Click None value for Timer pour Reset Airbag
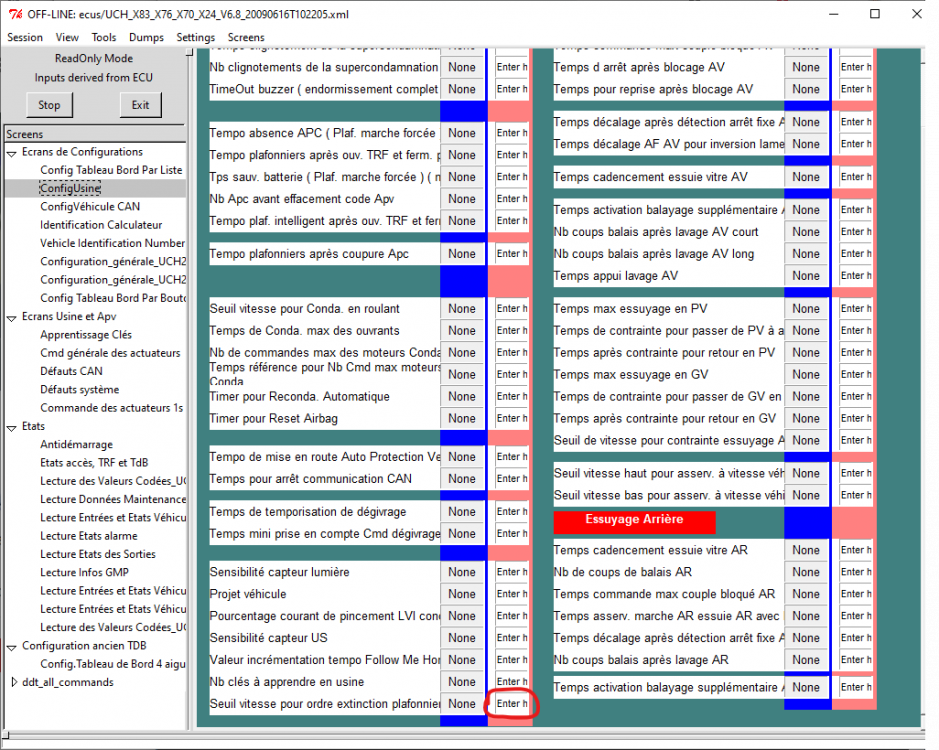The image size is (939, 750). (462, 418)
